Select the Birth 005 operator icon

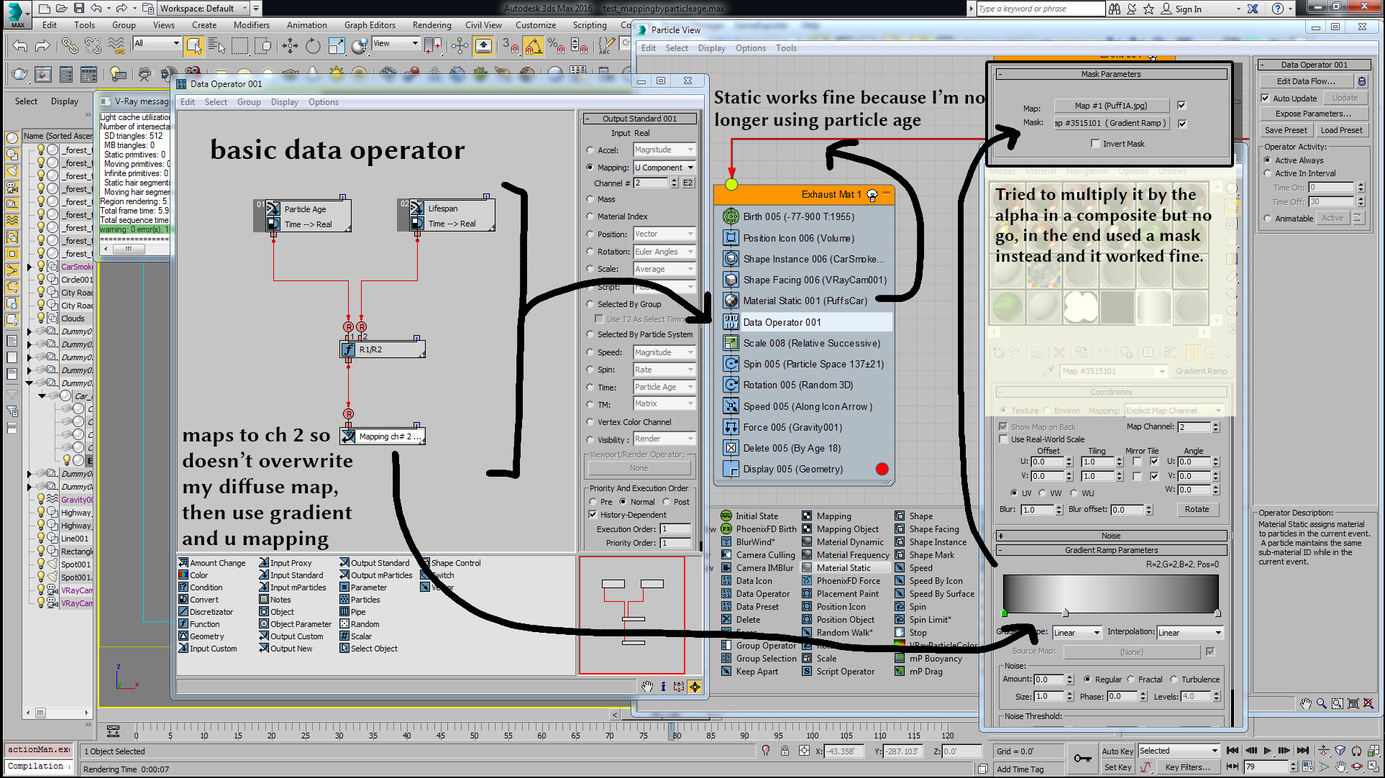pos(731,217)
